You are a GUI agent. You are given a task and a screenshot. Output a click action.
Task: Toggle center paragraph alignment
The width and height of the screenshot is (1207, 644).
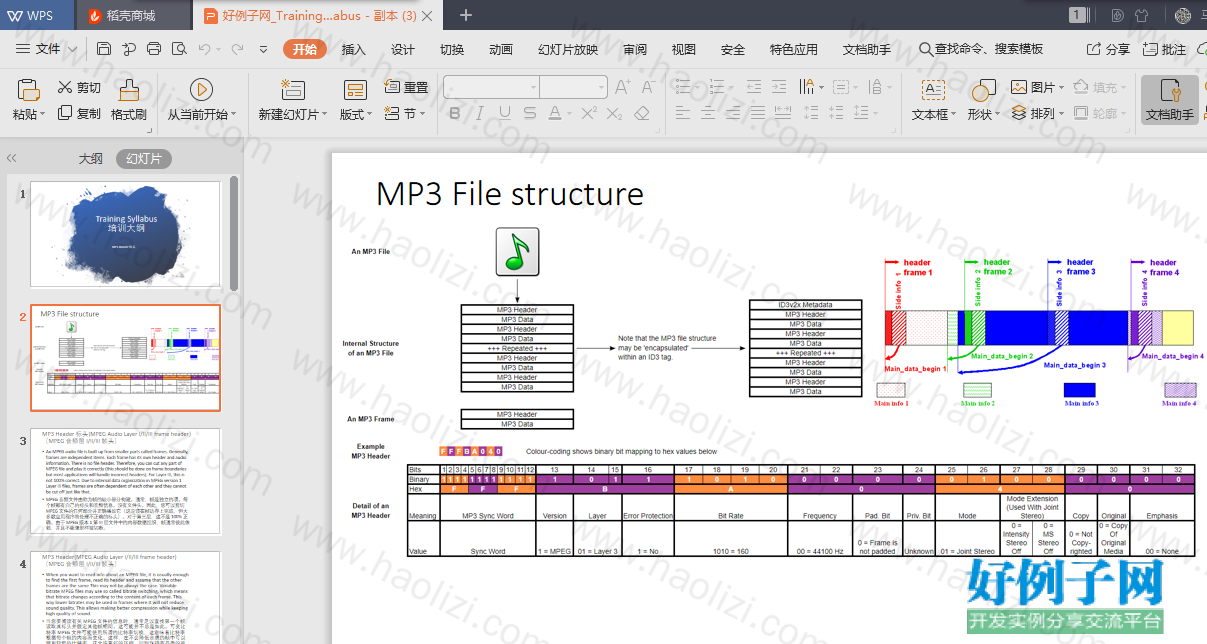pos(709,114)
